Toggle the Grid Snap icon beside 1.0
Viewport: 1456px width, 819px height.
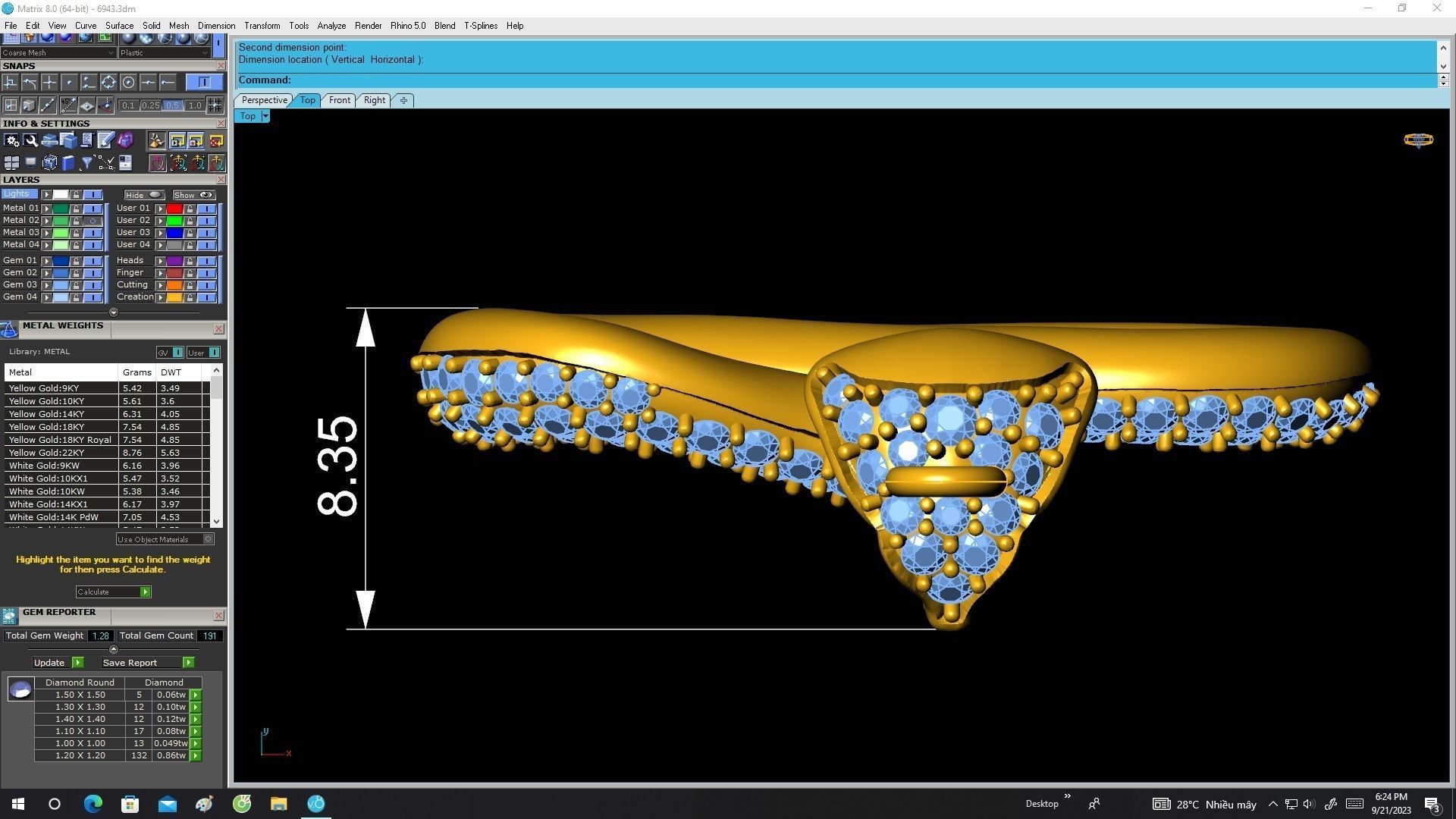215,105
